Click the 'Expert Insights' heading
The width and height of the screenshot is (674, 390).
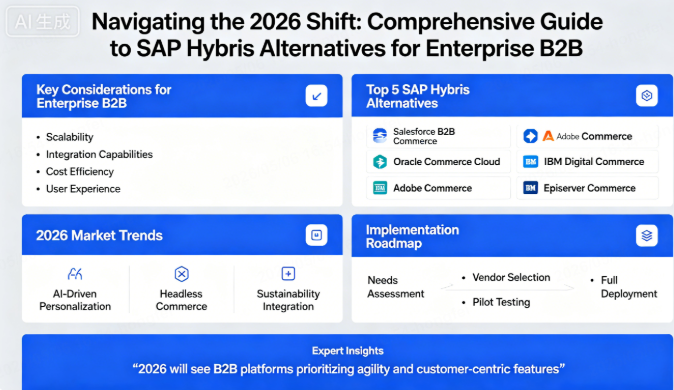tap(348, 351)
